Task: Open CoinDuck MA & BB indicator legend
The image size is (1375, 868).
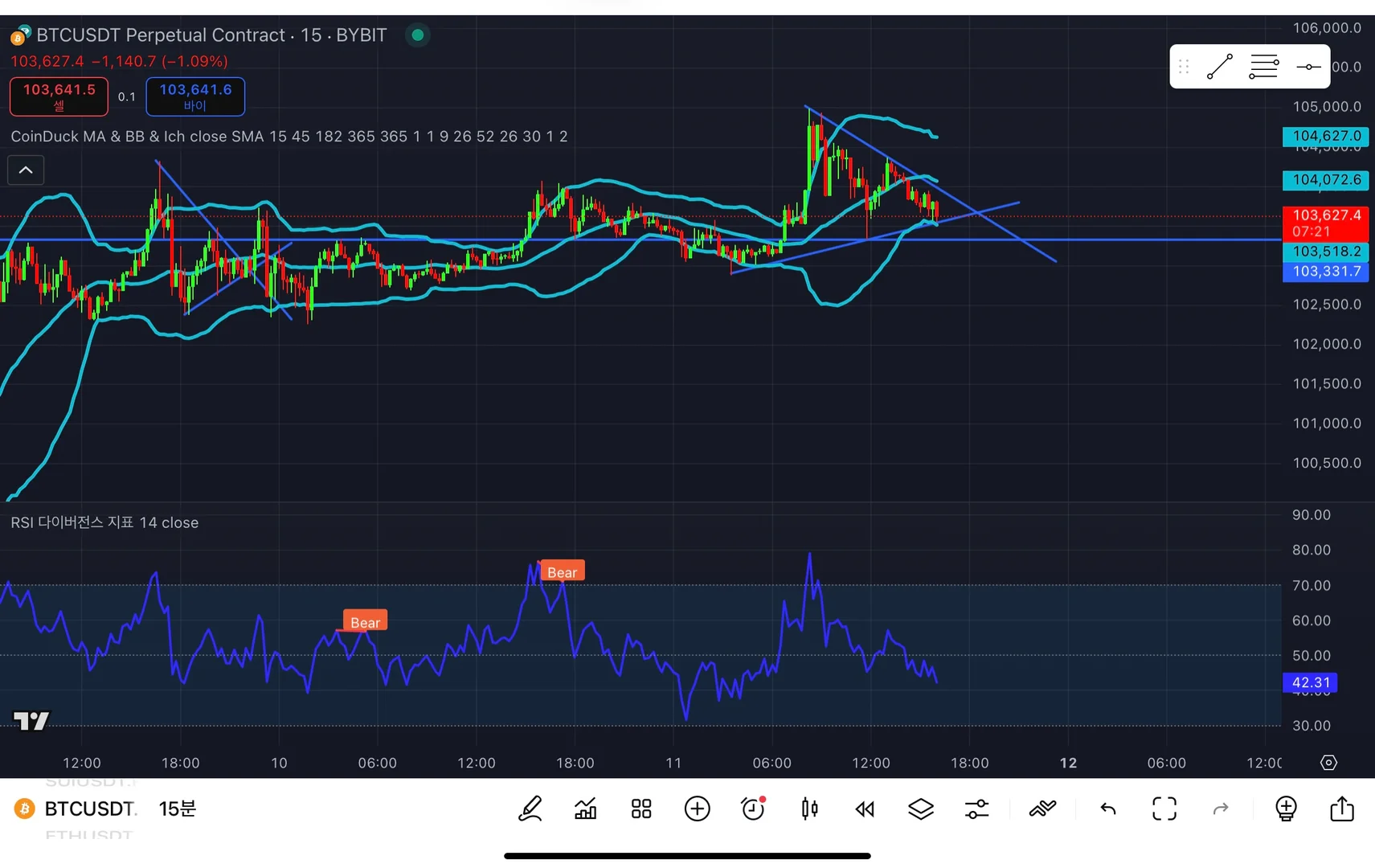Action: click(289, 137)
